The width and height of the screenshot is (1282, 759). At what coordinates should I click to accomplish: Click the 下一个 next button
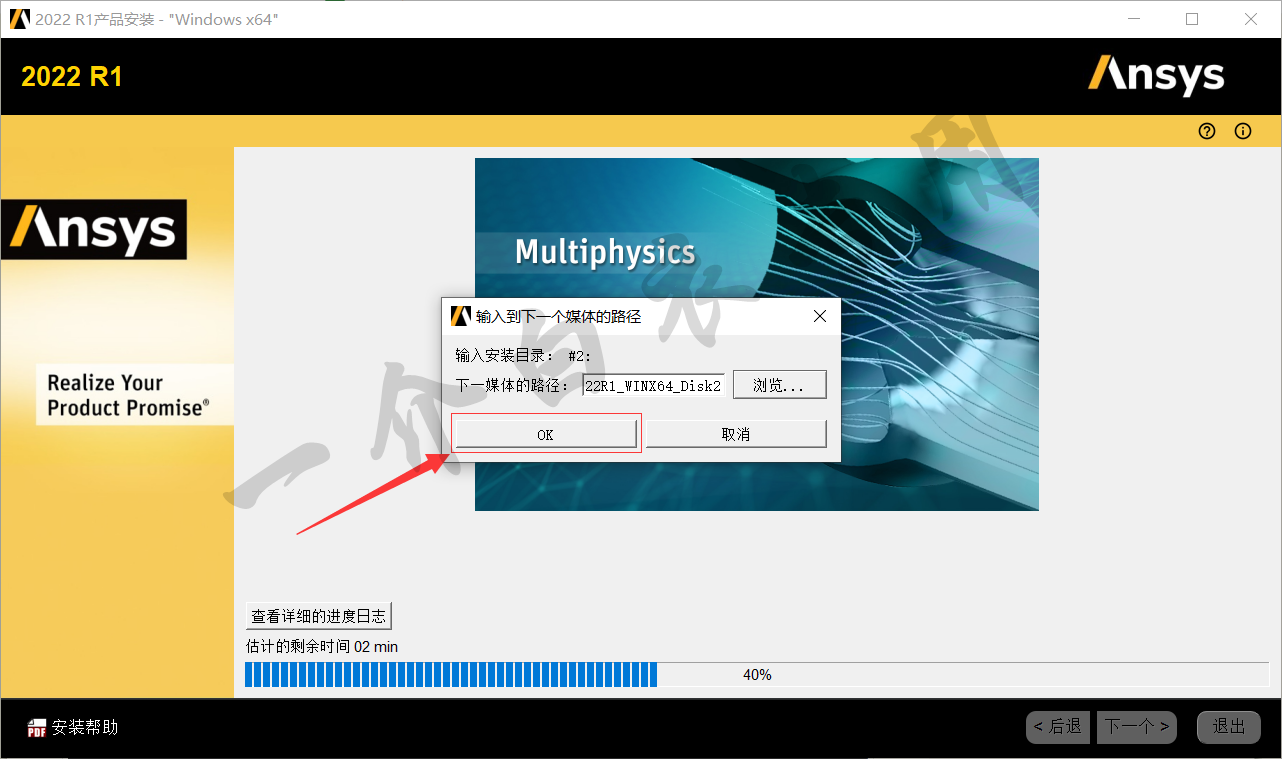click(1136, 727)
